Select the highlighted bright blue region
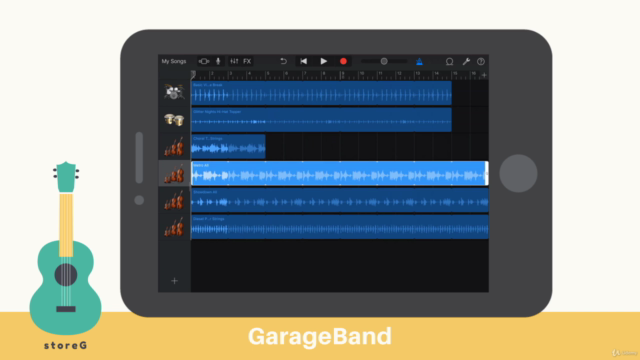Screen dimensions: 640x360 340,173
